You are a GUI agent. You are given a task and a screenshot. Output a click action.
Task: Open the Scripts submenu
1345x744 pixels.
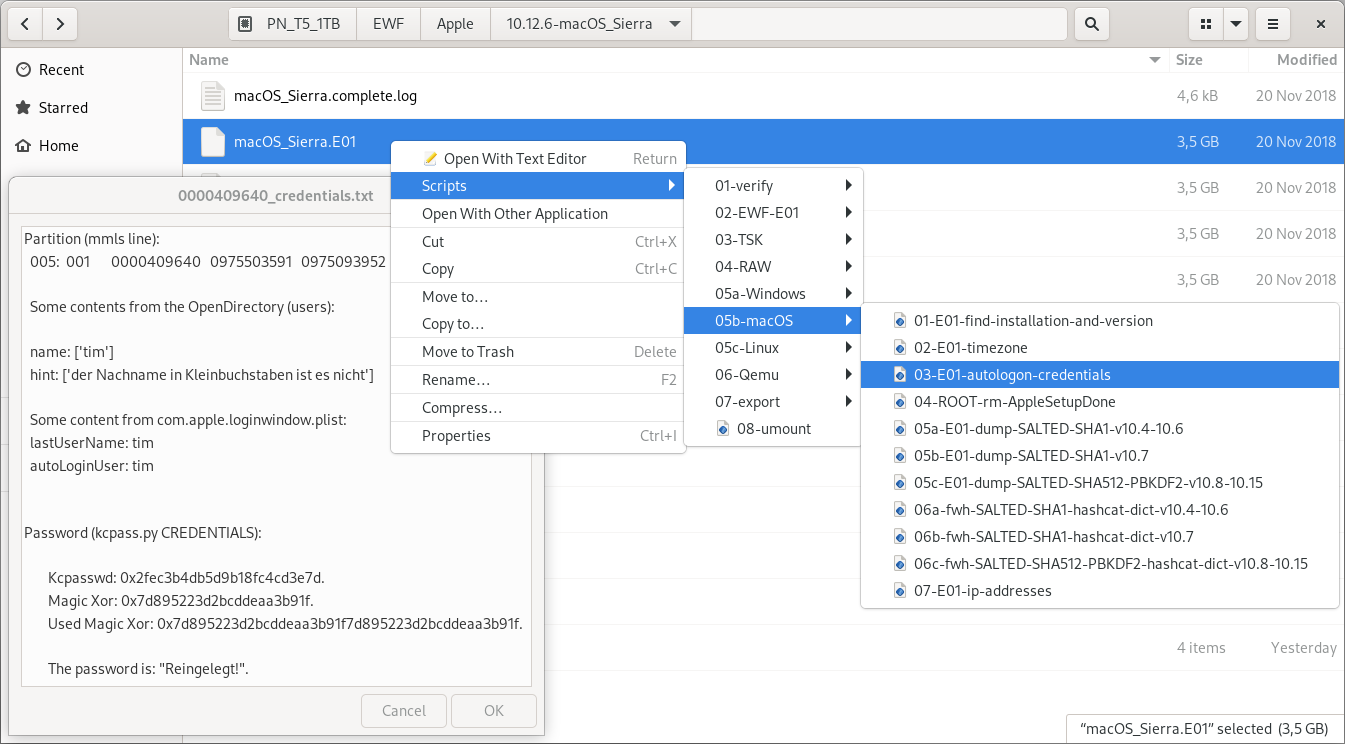[538, 186]
